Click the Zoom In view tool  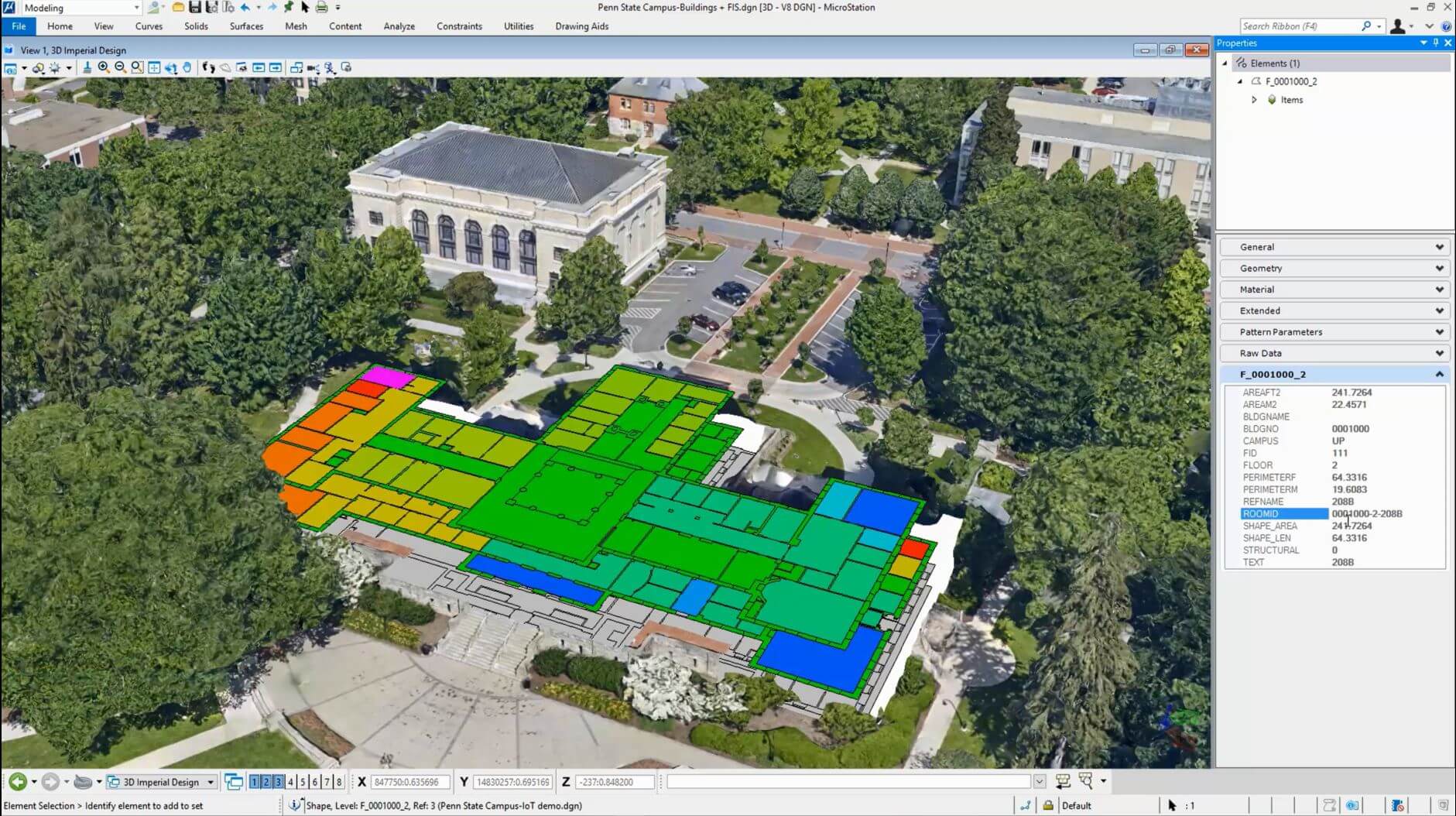104,68
